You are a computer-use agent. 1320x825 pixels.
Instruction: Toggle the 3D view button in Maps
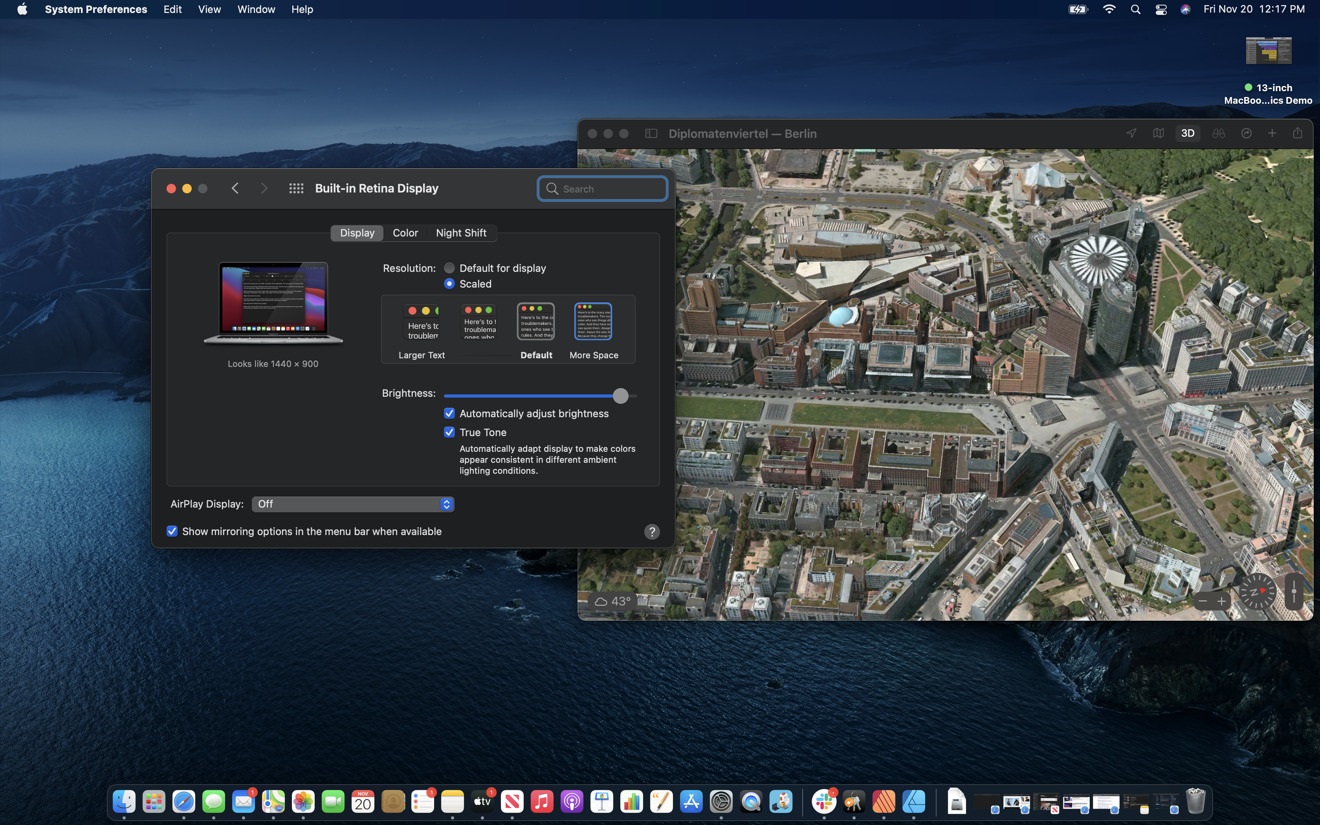pyautogui.click(x=1187, y=133)
